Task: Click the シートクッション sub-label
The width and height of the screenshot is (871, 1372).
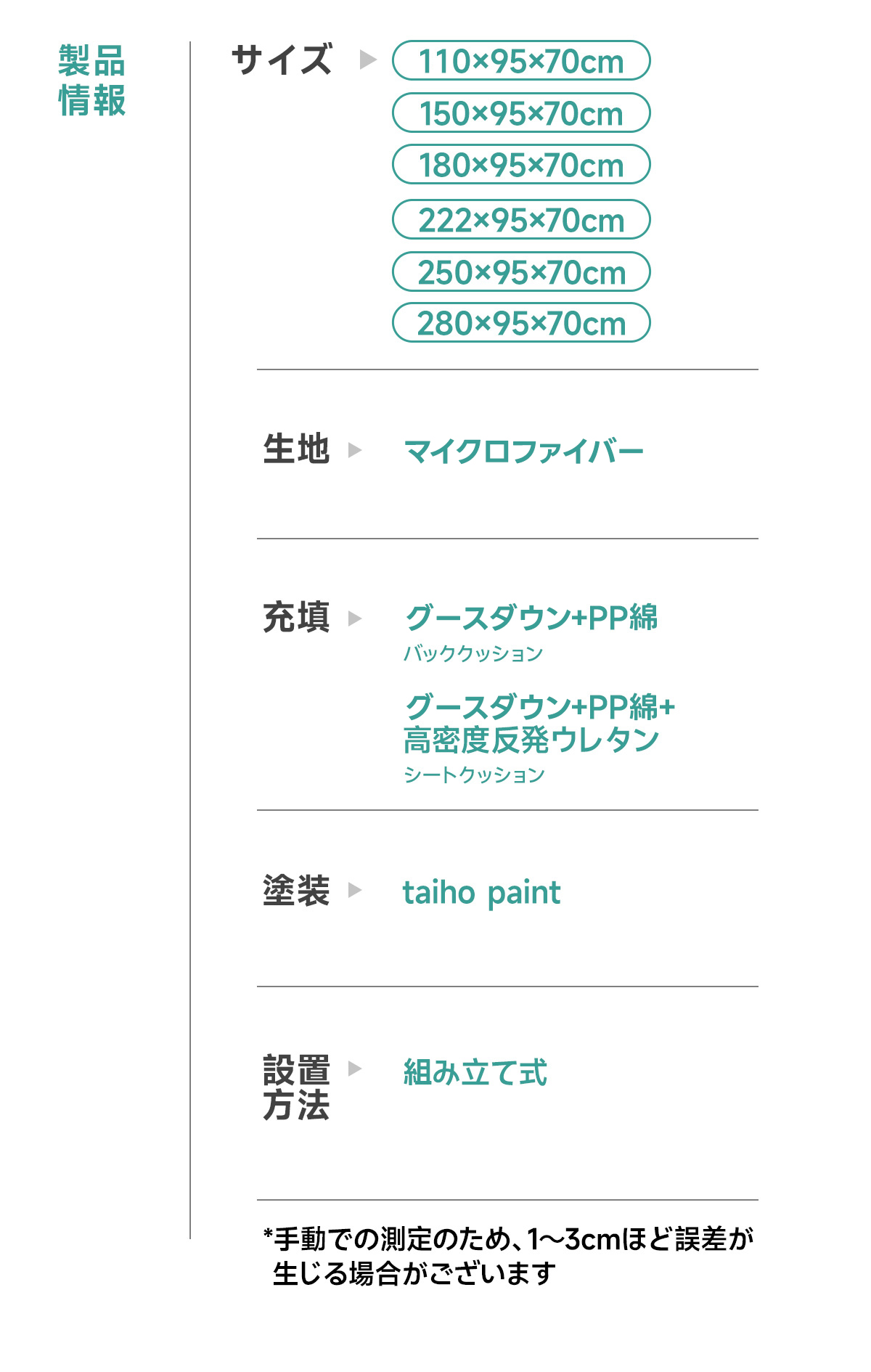Action: coord(474,775)
